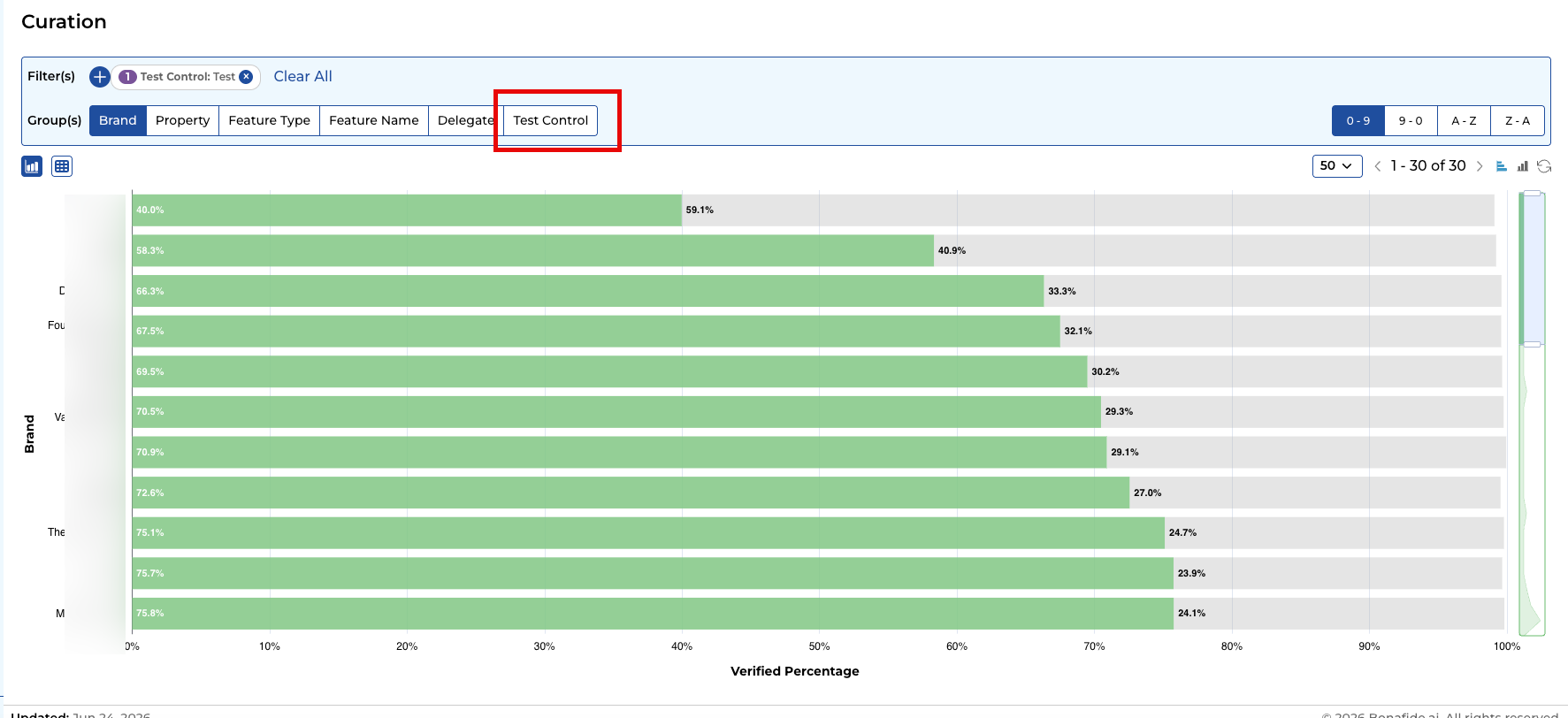1568x718 pixels.
Task: Switch to bar chart view icon
Action: tap(32, 166)
